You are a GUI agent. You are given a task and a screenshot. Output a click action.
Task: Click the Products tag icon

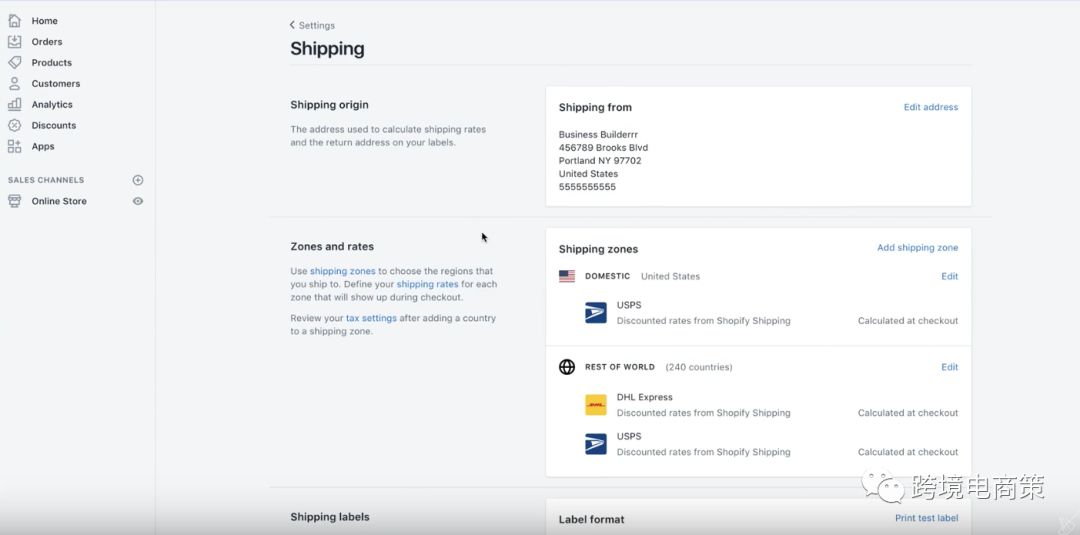(14, 63)
